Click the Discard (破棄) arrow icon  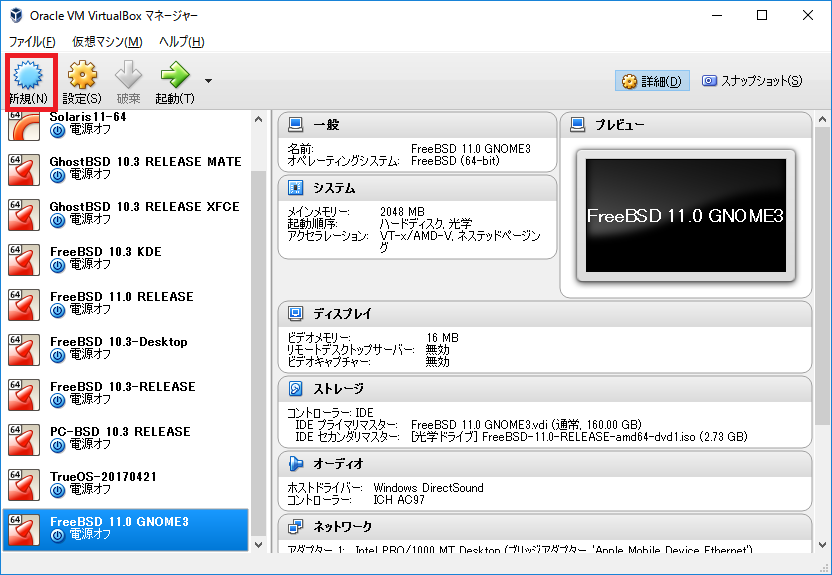coord(128,74)
